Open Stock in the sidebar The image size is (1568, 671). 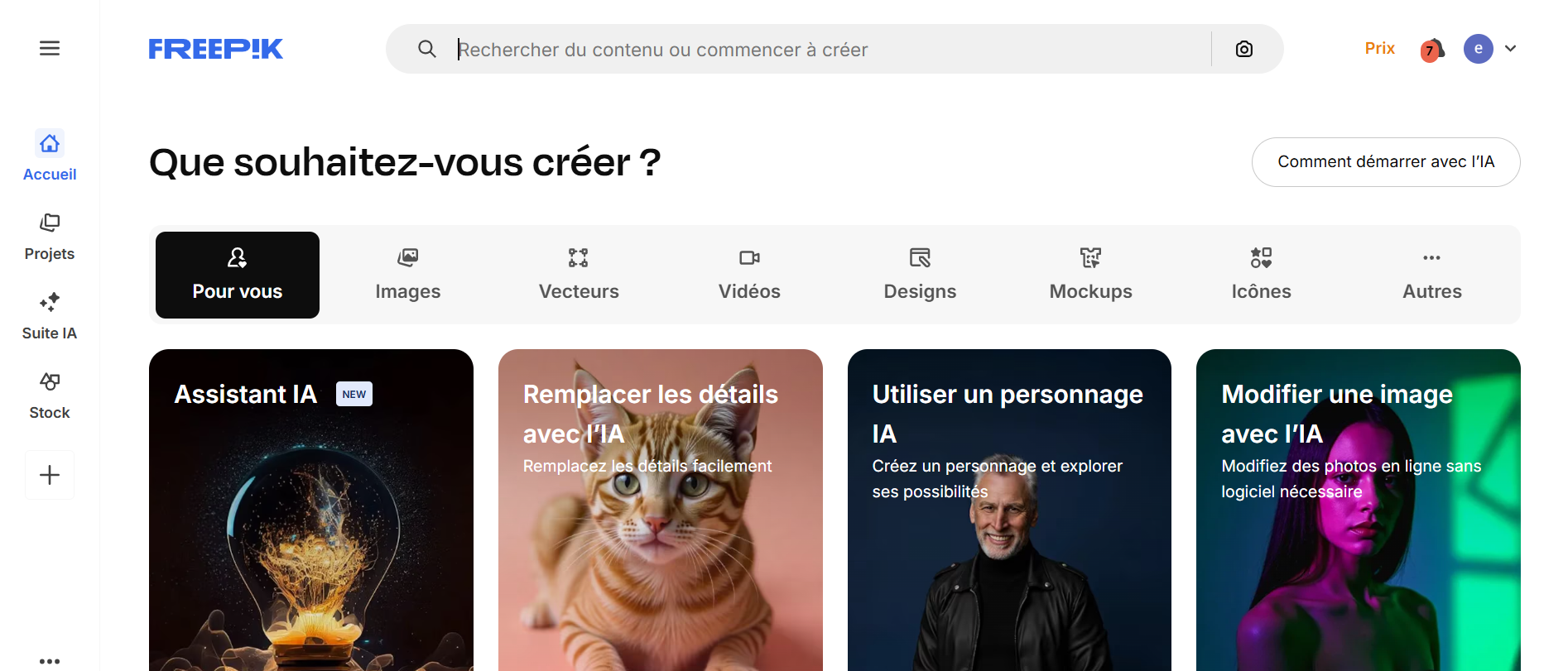(50, 395)
